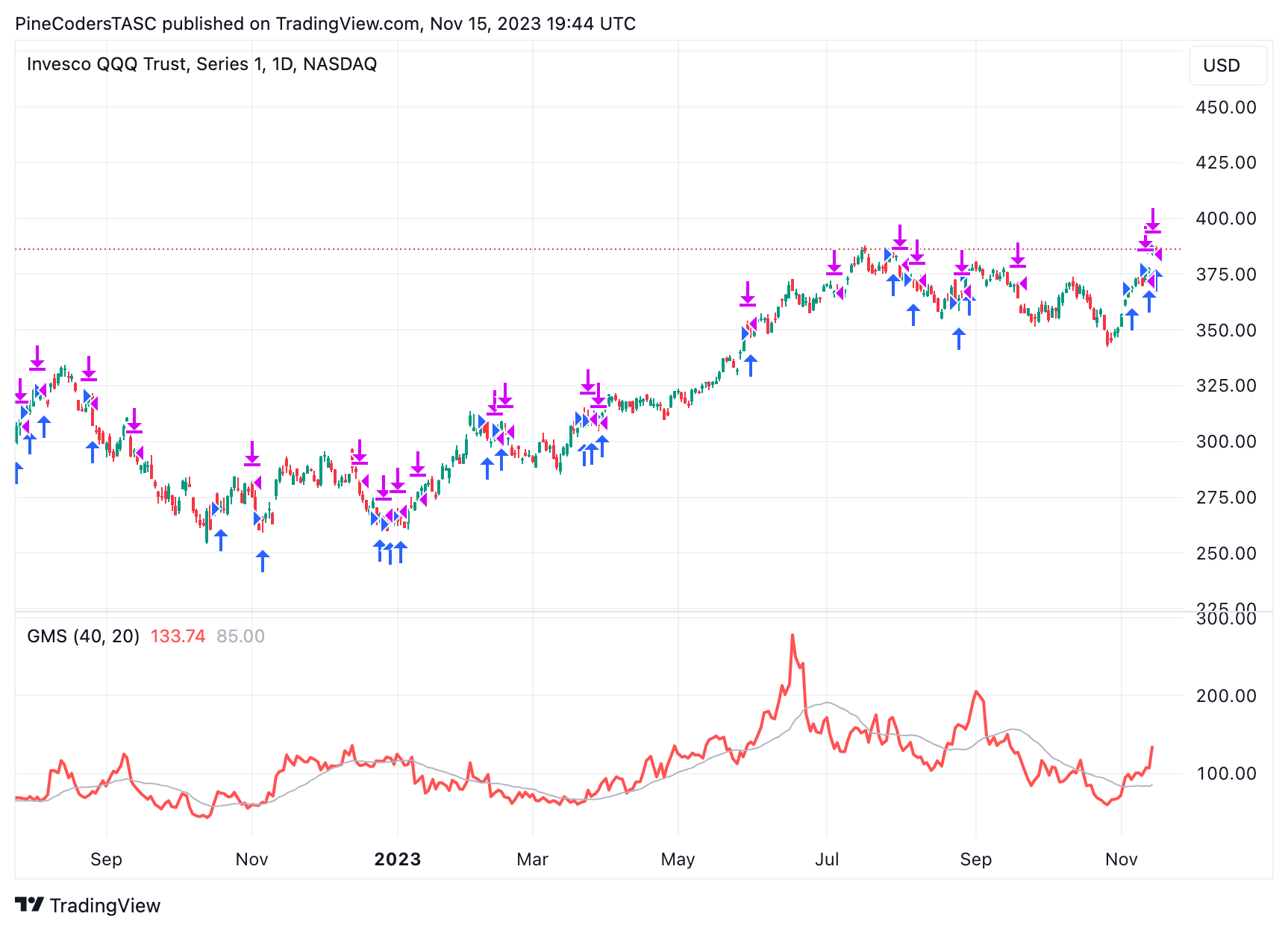Click the Sep label after Jul

pyautogui.click(x=976, y=859)
